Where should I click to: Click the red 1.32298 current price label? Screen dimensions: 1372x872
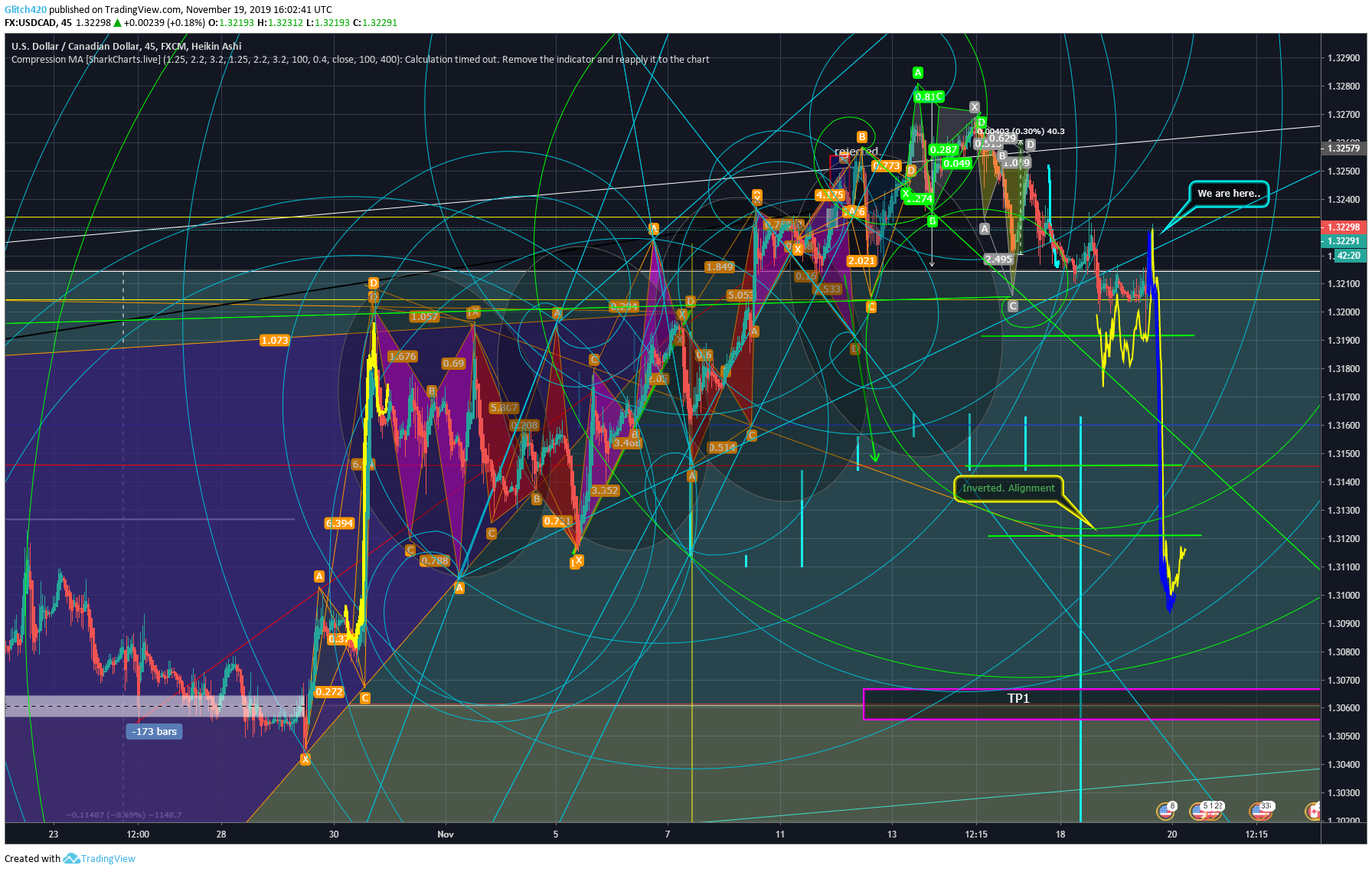point(1343,227)
